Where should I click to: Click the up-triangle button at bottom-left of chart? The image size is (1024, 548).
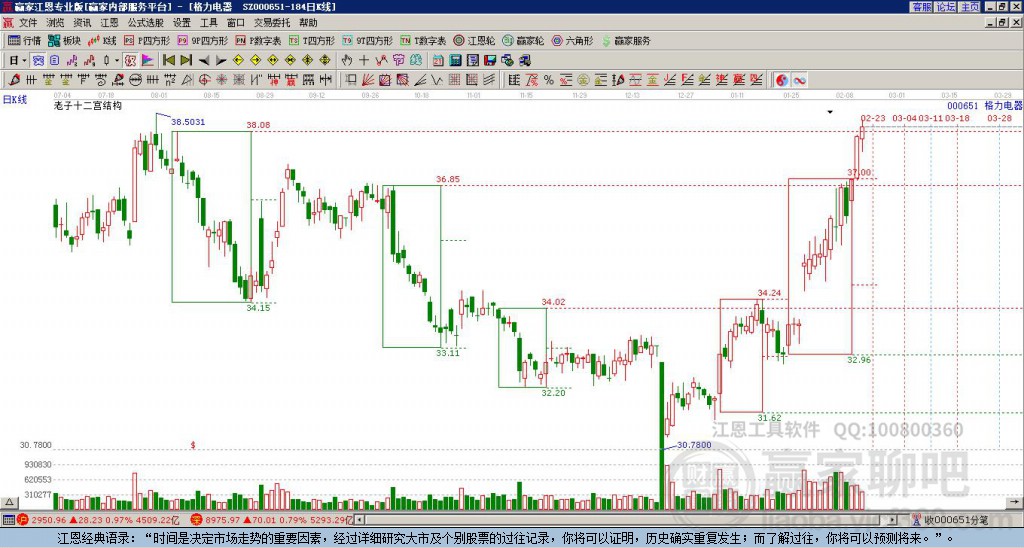tap(8, 502)
